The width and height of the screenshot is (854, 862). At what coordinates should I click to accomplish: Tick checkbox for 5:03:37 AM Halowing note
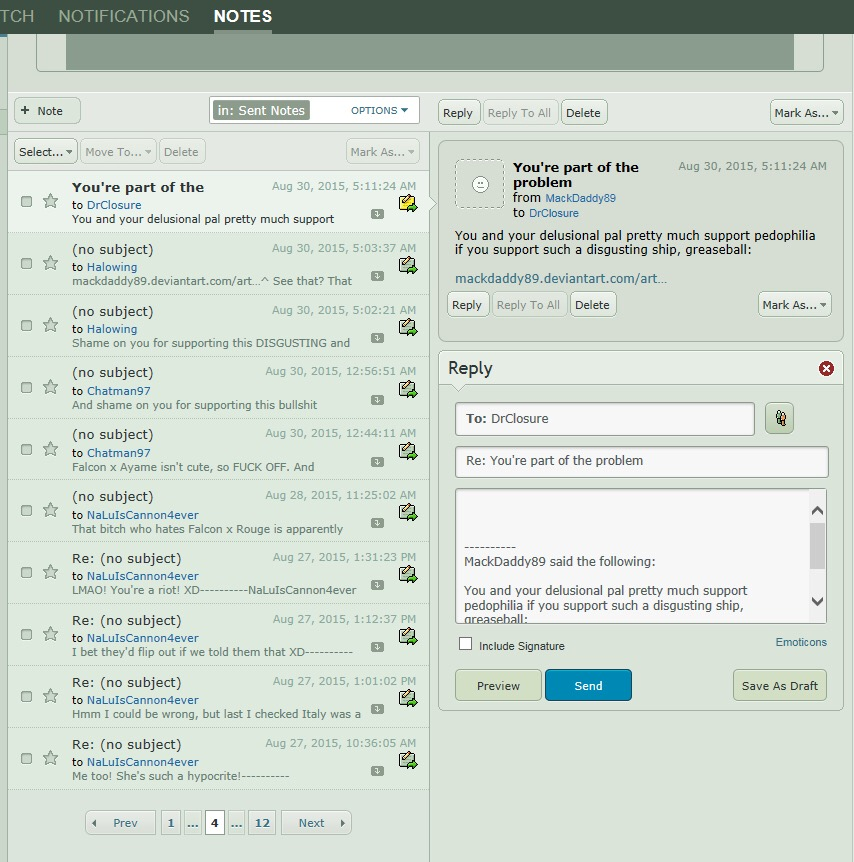coord(26,264)
